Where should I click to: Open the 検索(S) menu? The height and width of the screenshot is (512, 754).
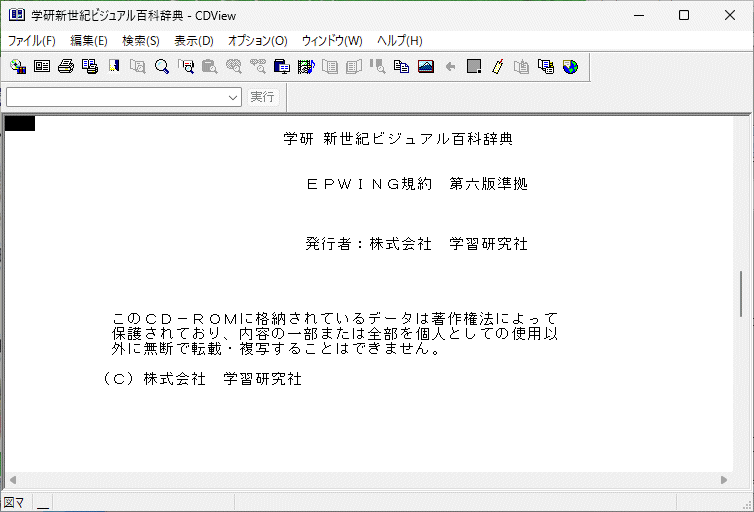click(141, 41)
